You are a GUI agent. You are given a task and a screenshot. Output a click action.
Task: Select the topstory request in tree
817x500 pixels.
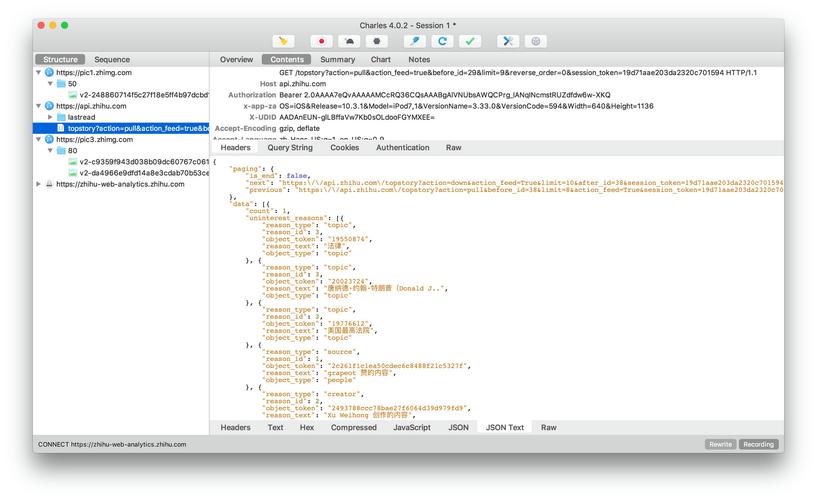point(137,128)
